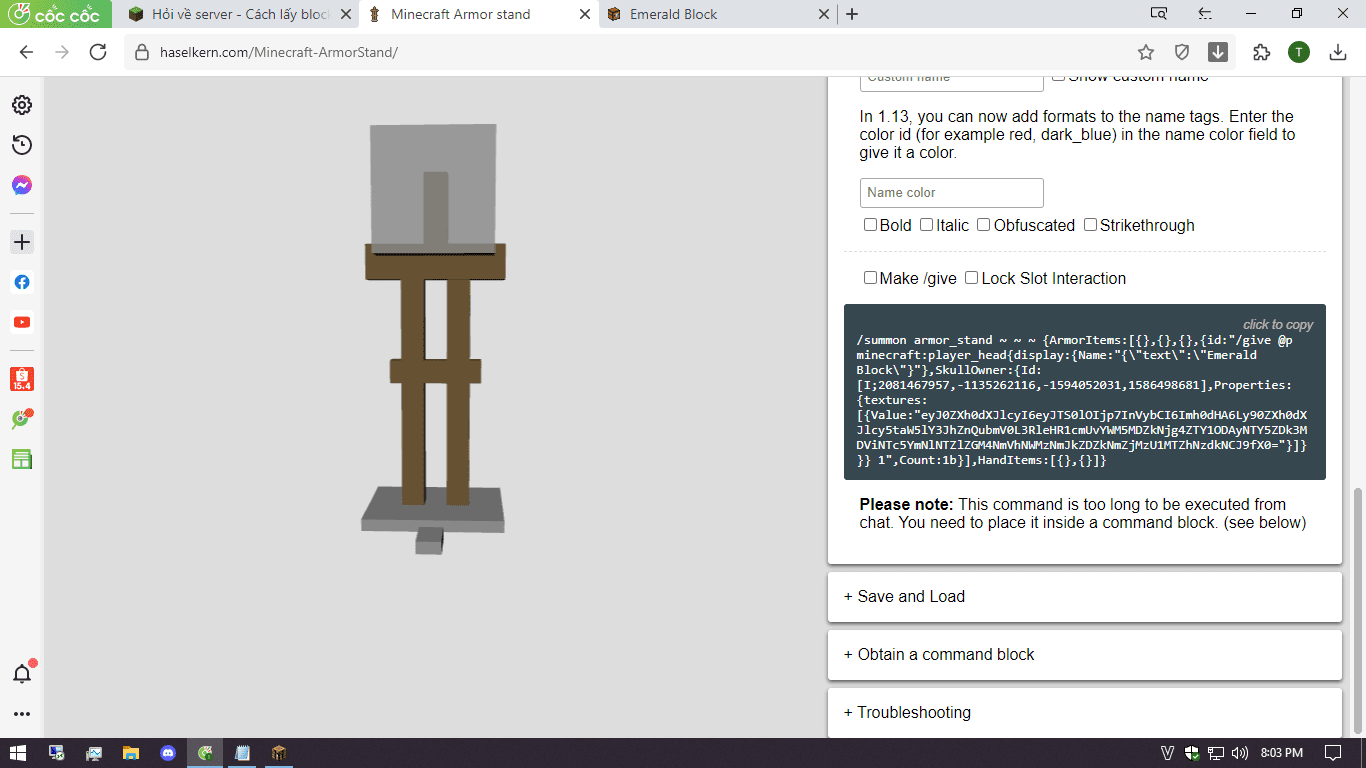This screenshot has height=768, width=1366.
Task: Focus the Name color input field
Action: click(x=951, y=193)
